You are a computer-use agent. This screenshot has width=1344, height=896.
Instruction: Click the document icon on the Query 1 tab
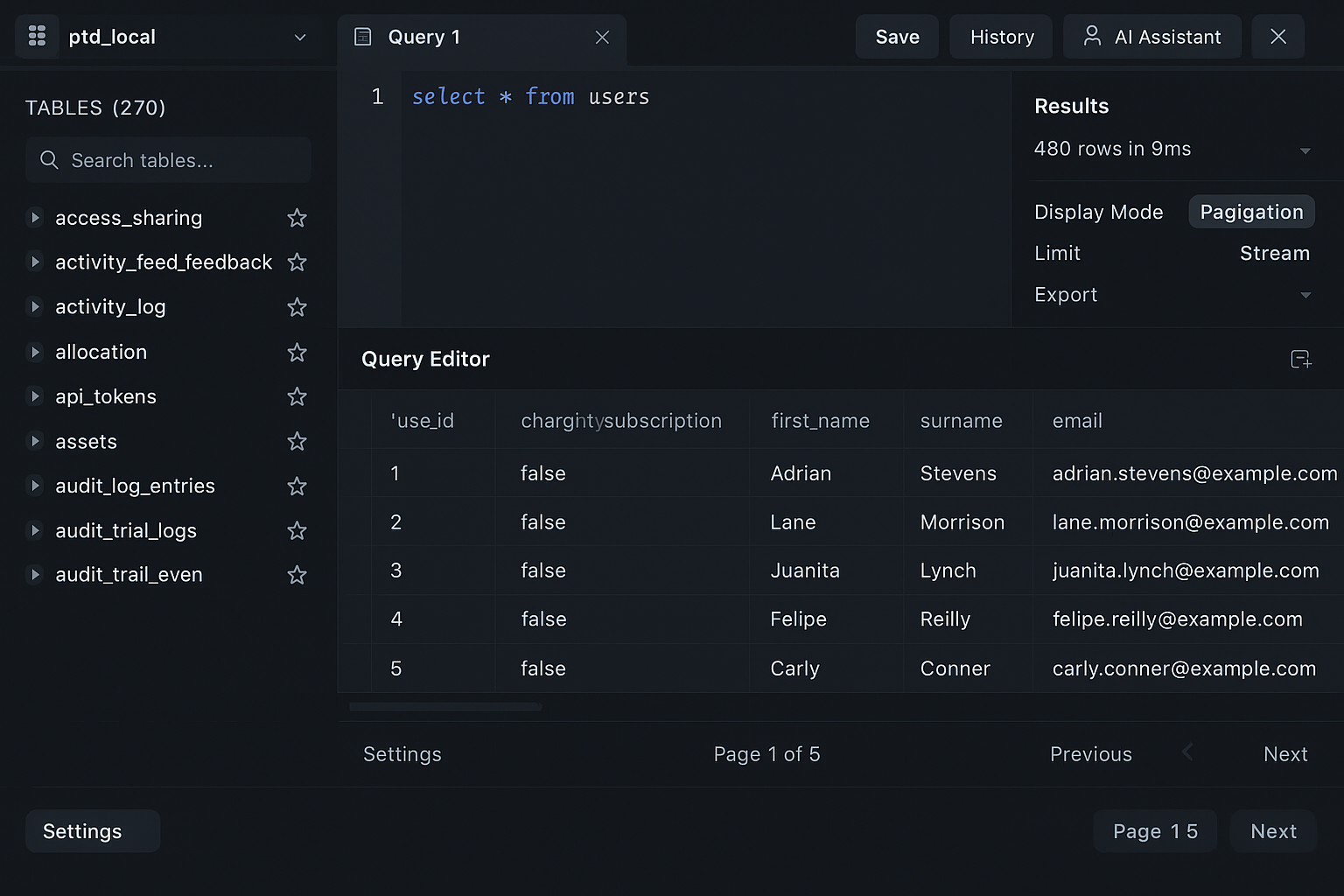tap(362, 36)
